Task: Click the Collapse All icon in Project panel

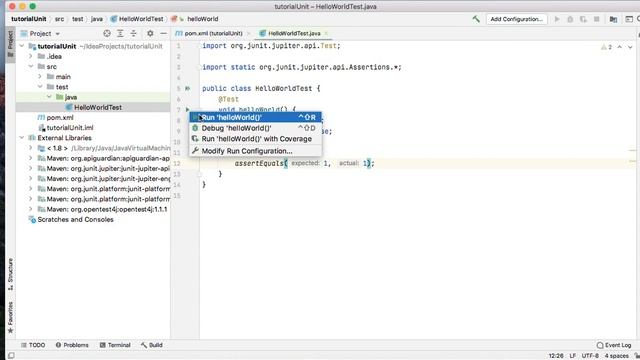Action: pyautogui.click(x=133, y=33)
